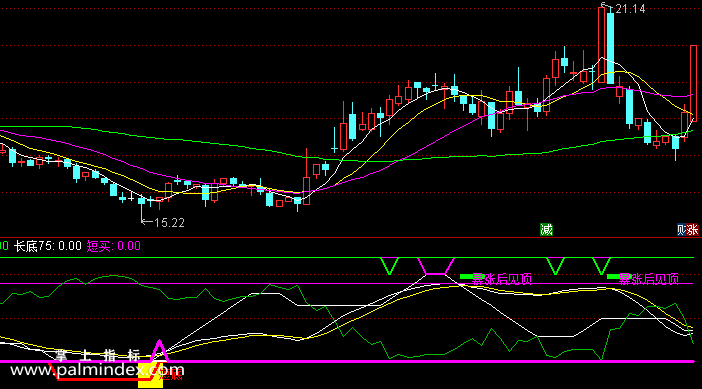Click the last red candle on the chart
This screenshot has width=702, height=389.
693,83
